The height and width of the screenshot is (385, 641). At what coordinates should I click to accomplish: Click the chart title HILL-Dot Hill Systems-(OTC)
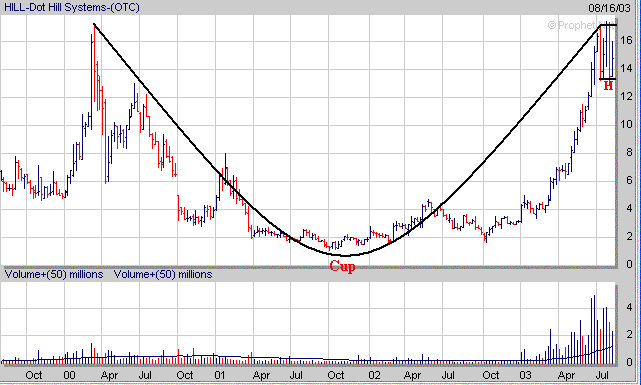[x=72, y=7]
